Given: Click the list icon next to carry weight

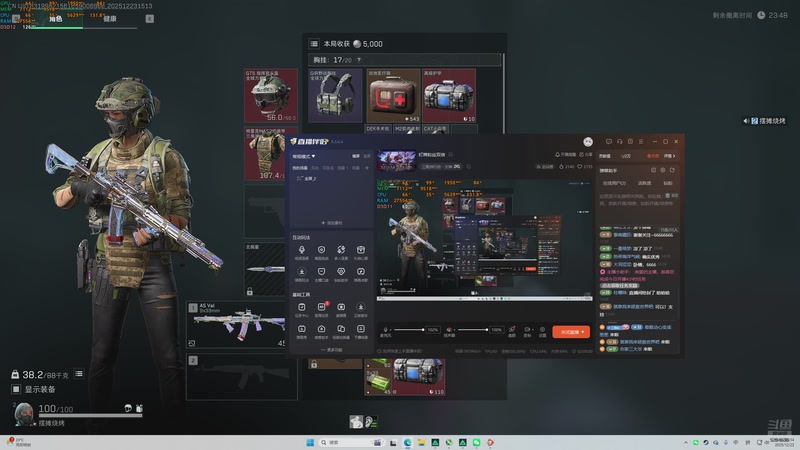Looking at the screenshot, I should click(79, 373).
